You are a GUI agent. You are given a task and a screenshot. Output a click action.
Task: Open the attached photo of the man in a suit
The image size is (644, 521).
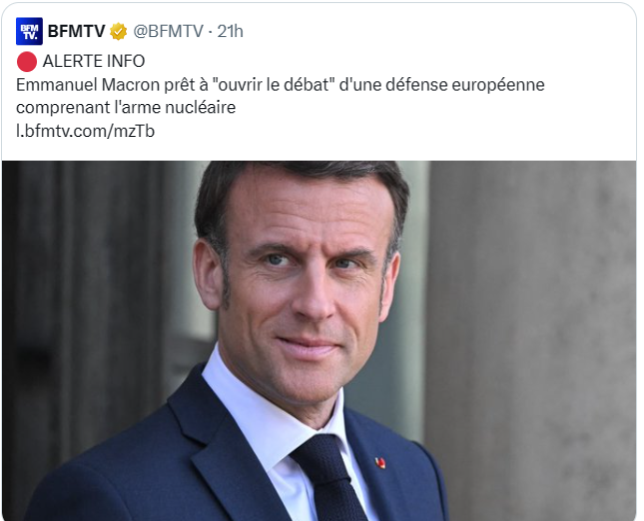[x=319, y=341]
